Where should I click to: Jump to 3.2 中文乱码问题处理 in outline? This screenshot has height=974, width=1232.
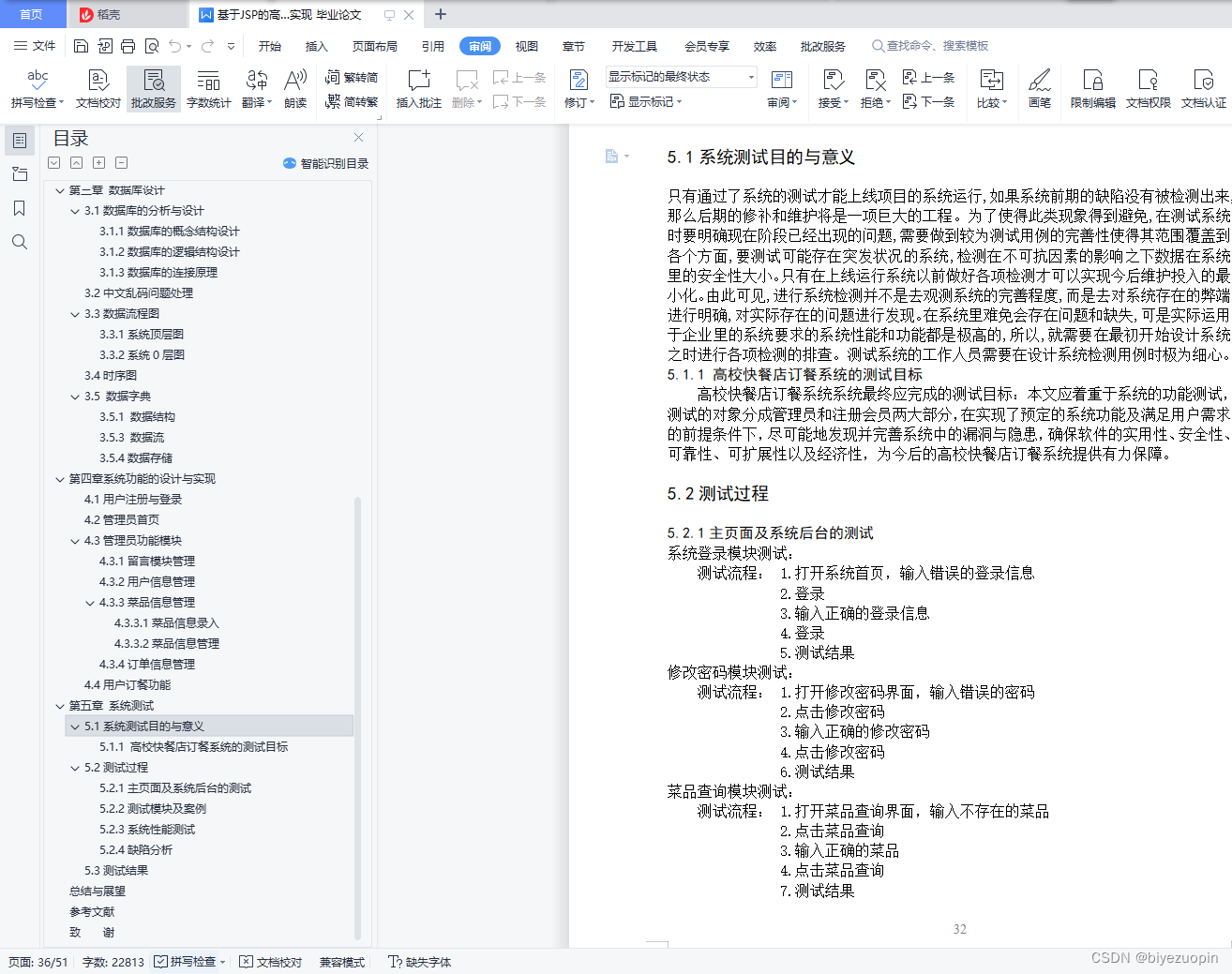point(139,293)
